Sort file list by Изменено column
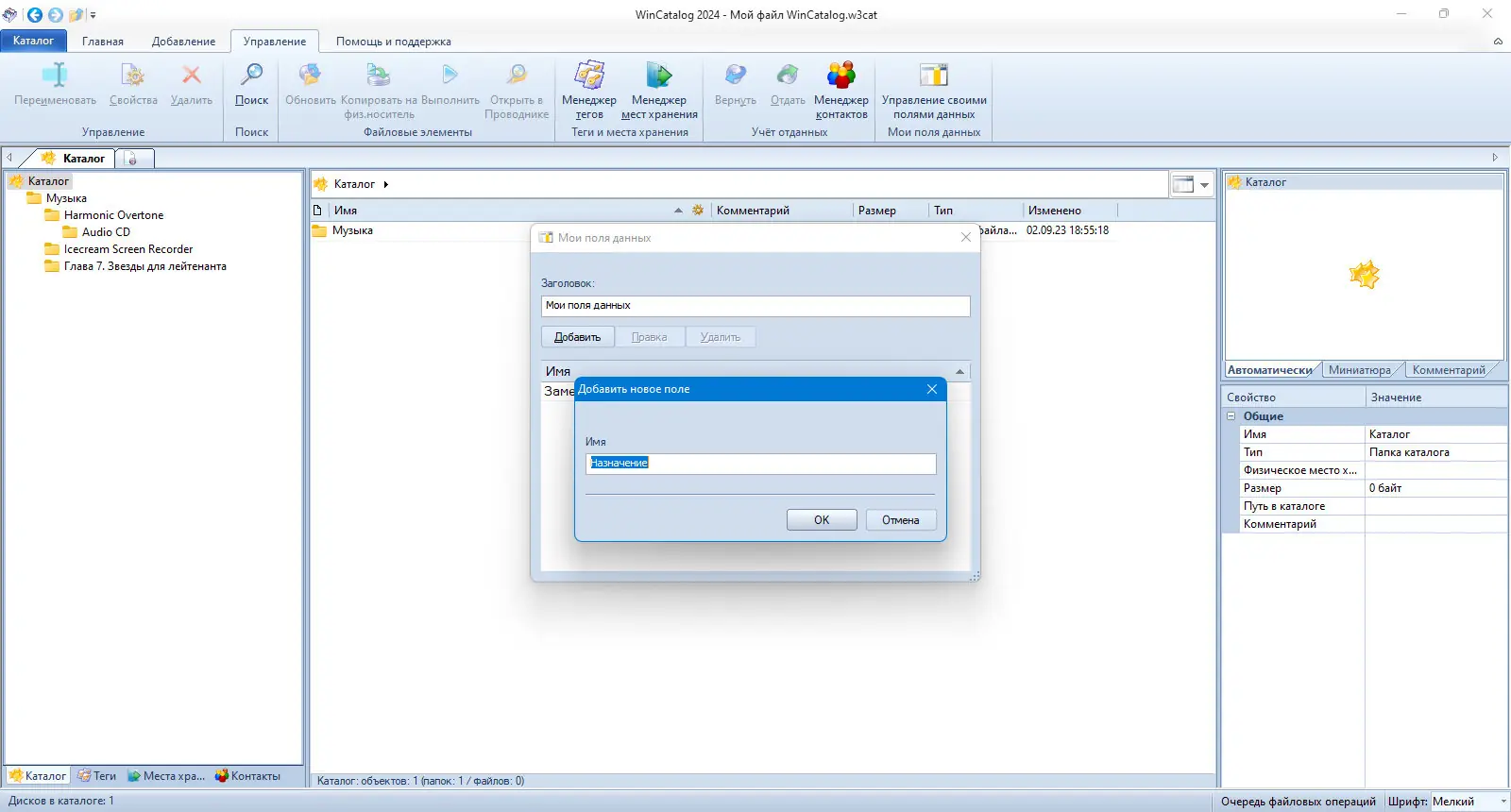Image resolution: width=1511 pixels, height=812 pixels. 1070,211
